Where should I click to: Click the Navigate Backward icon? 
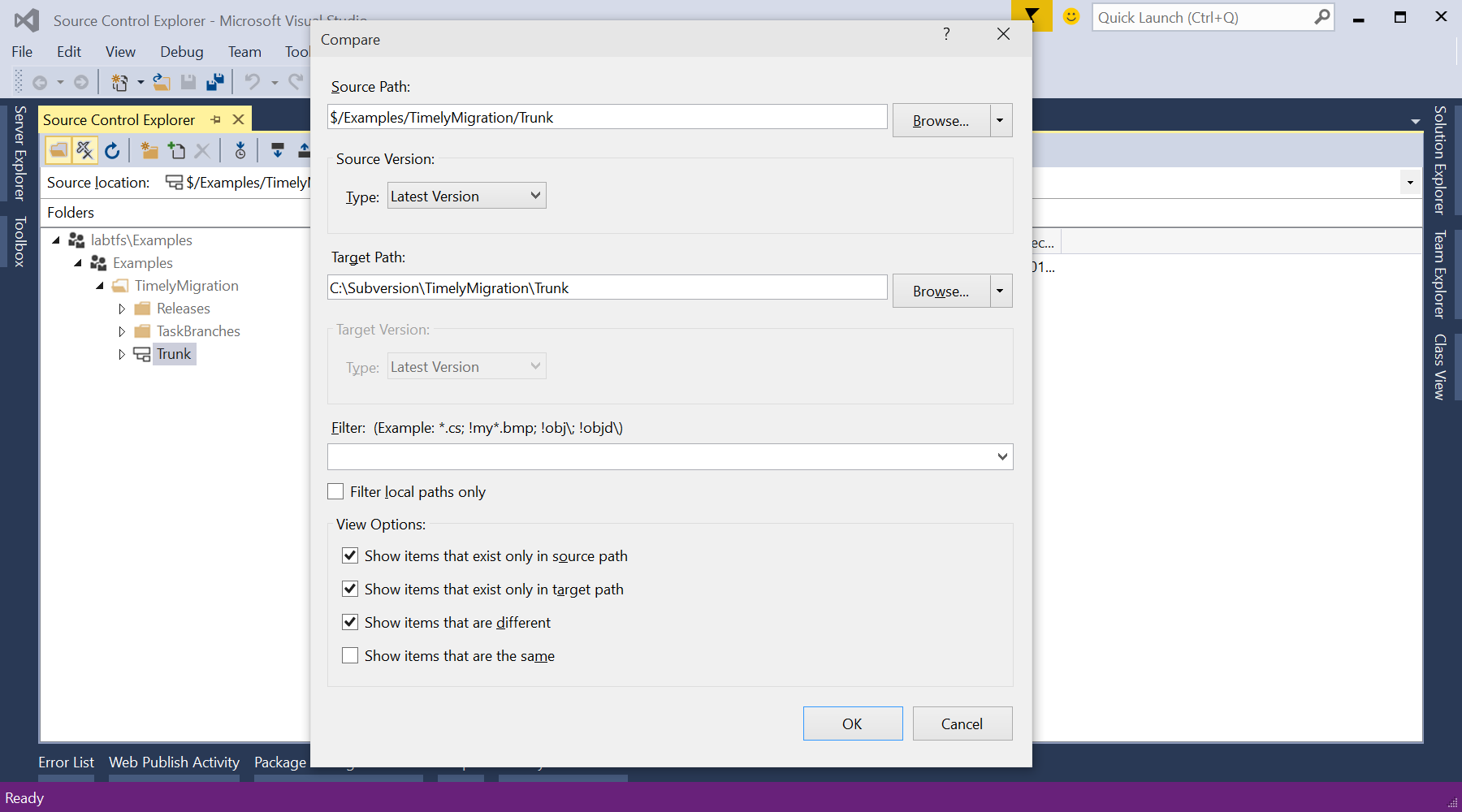[x=40, y=82]
